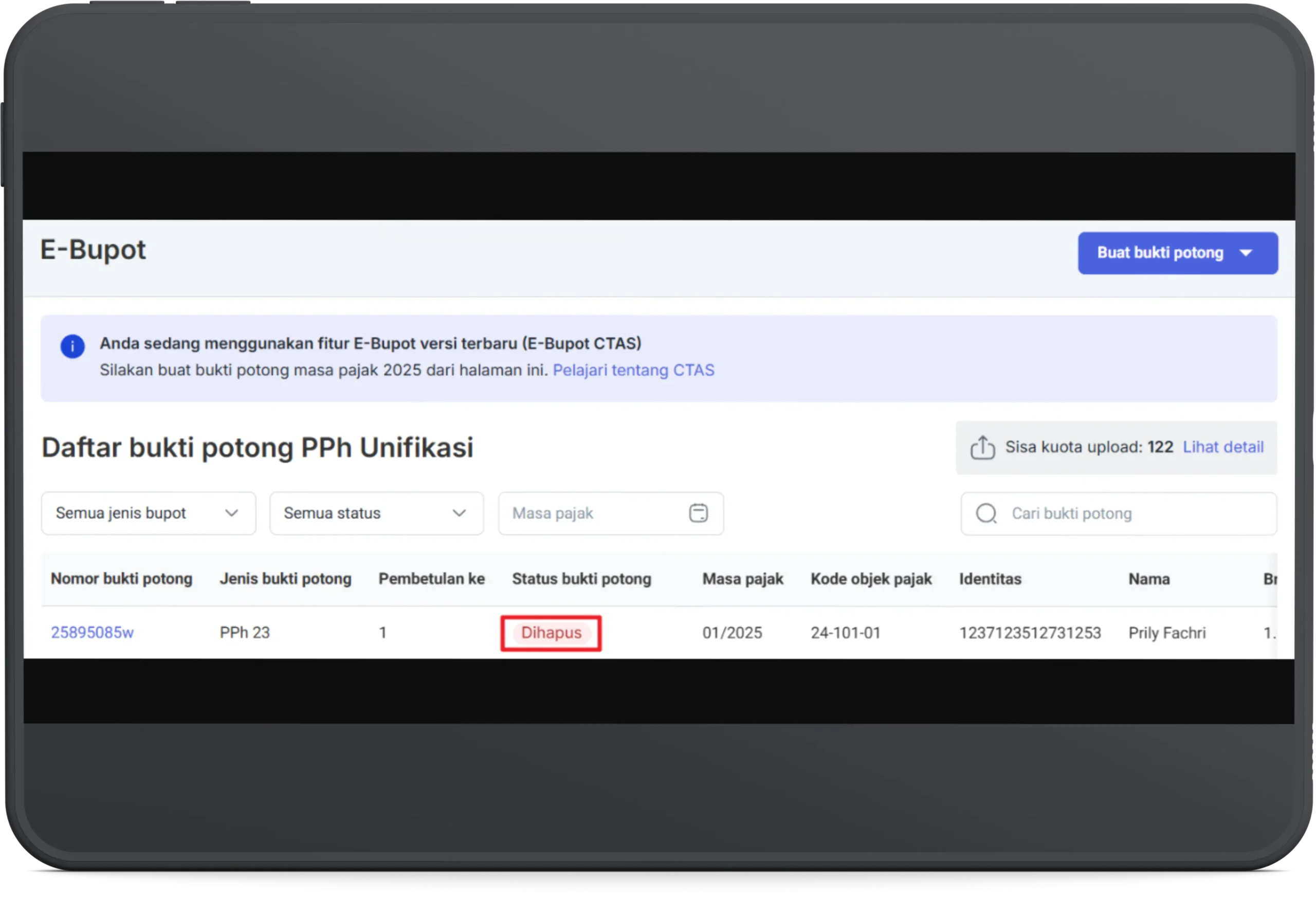The width and height of the screenshot is (1316, 898).
Task: Click the upload quota icon
Action: (x=982, y=447)
